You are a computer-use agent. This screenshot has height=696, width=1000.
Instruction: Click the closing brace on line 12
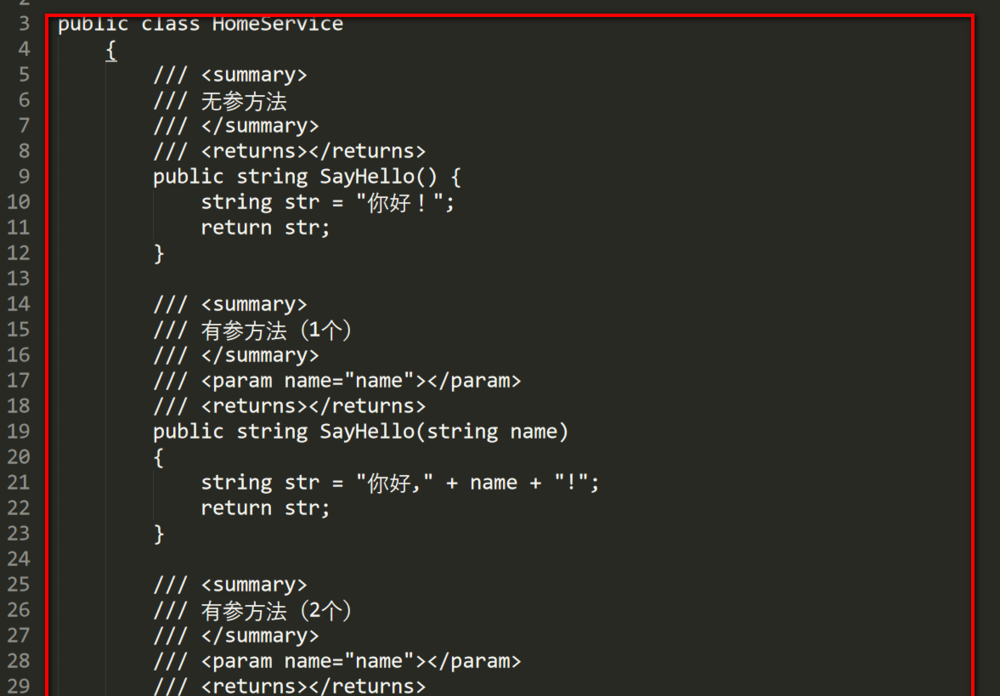pos(158,253)
